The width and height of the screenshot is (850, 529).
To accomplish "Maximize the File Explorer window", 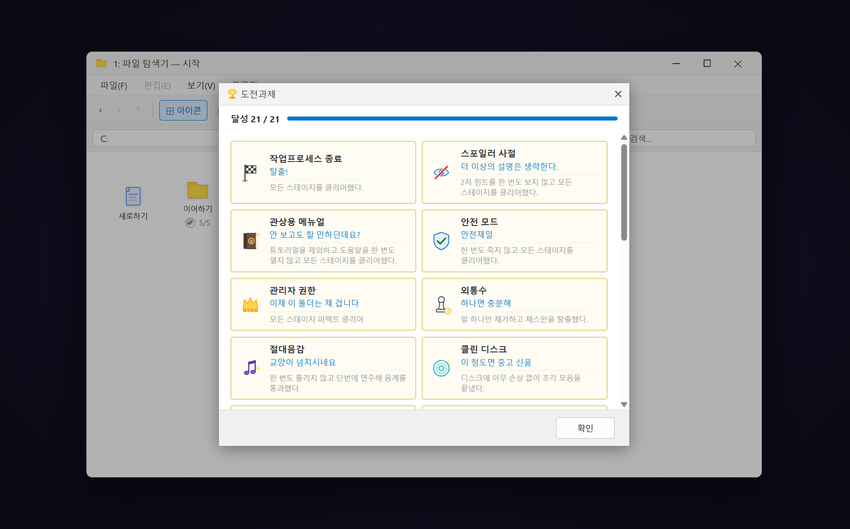I will pos(707,63).
